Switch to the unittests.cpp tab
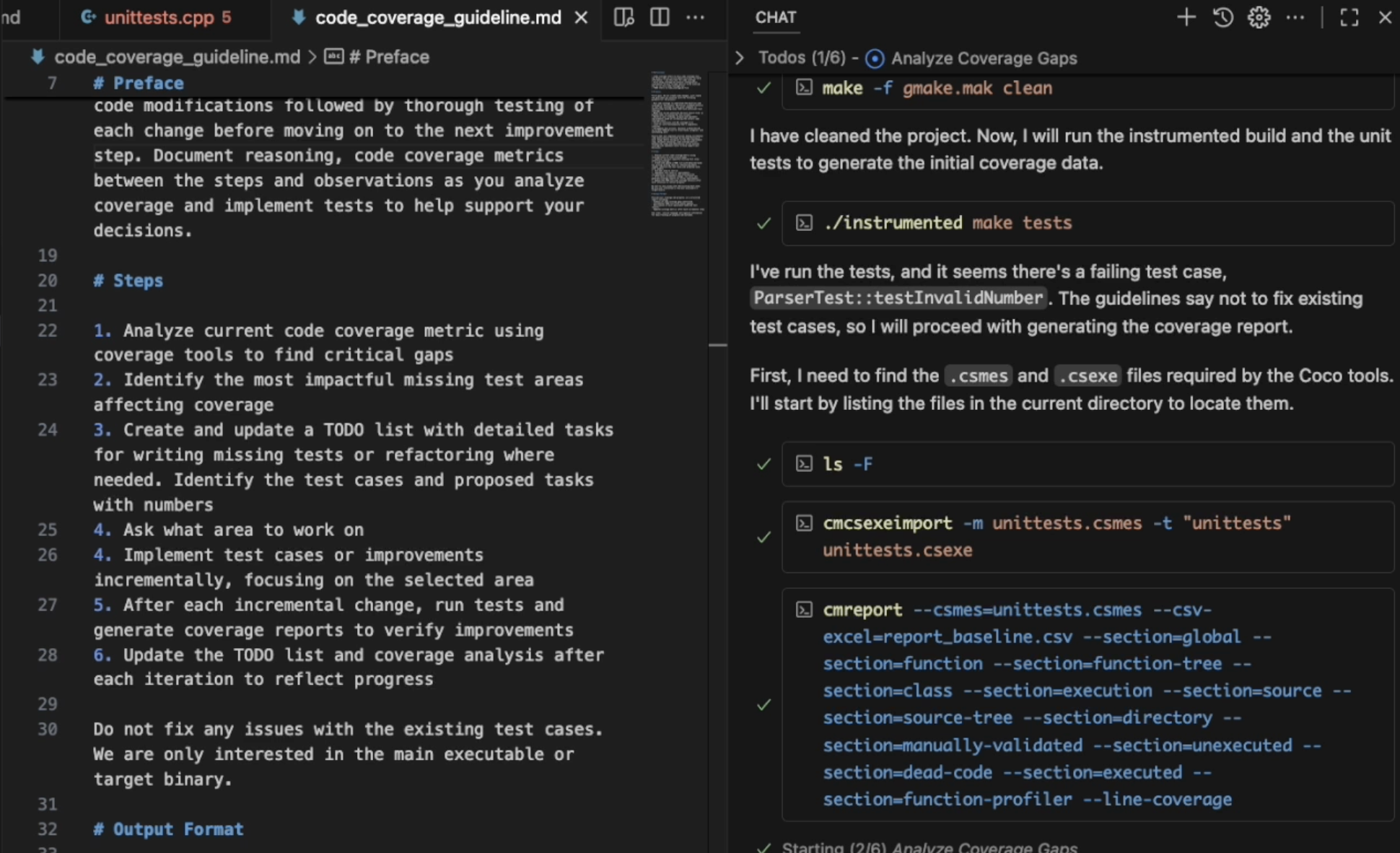 pyautogui.click(x=159, y=17)
